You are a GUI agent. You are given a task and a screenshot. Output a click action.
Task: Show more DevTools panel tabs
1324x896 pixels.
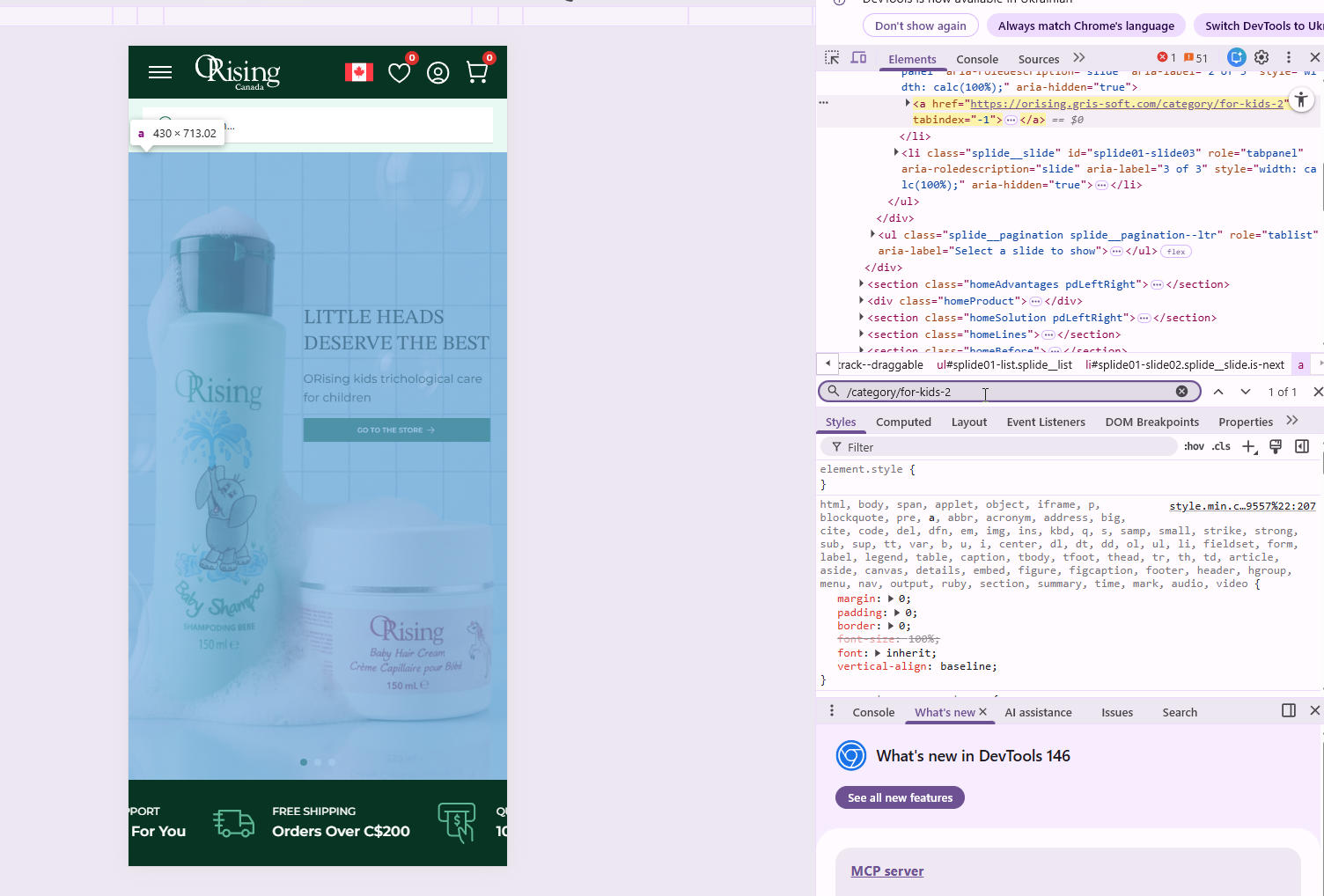[x=1079, y=58]
